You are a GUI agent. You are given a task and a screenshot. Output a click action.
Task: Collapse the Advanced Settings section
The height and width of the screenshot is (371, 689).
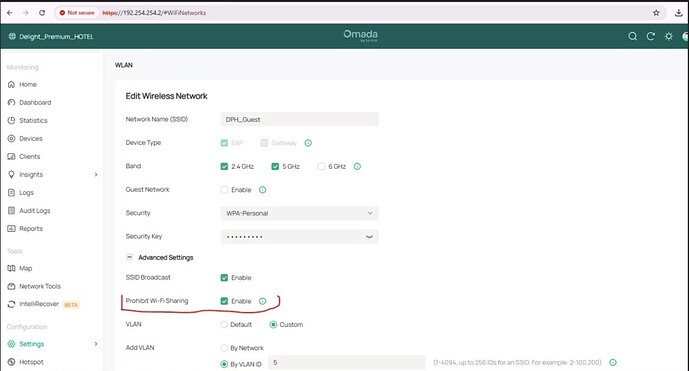[130, 257]
